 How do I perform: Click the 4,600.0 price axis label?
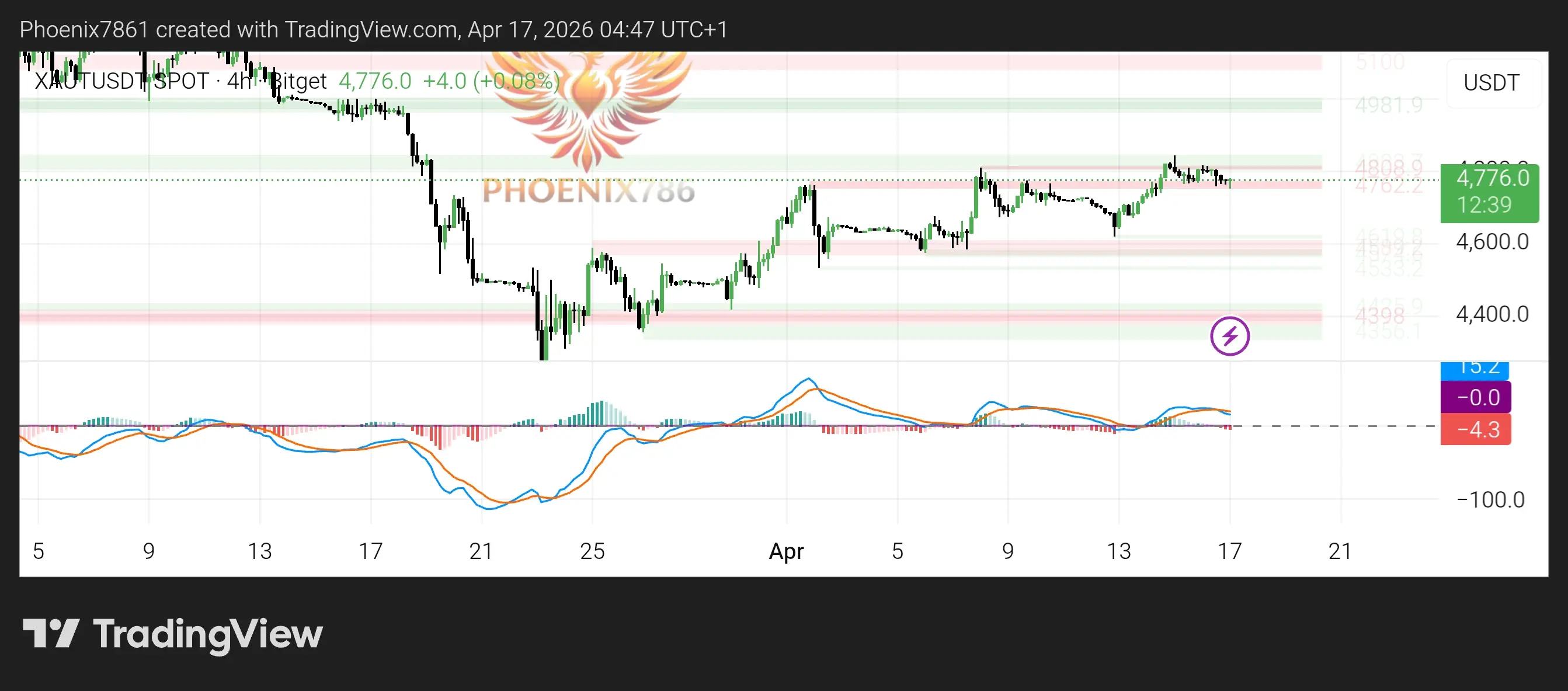tap(1491, 242)
